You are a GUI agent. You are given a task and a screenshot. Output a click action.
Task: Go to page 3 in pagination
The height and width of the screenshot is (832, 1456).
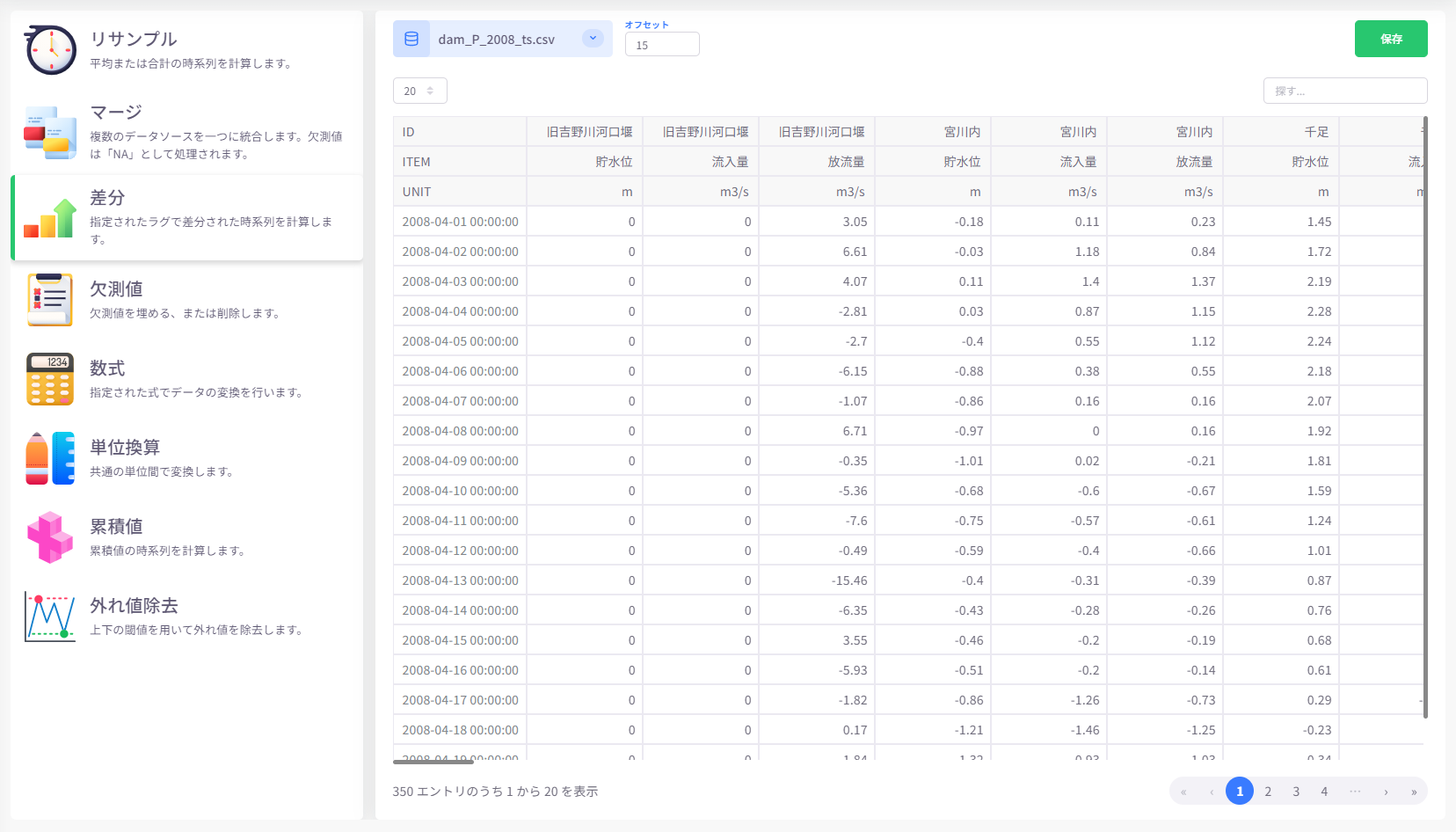click(x=1296, y=792)
